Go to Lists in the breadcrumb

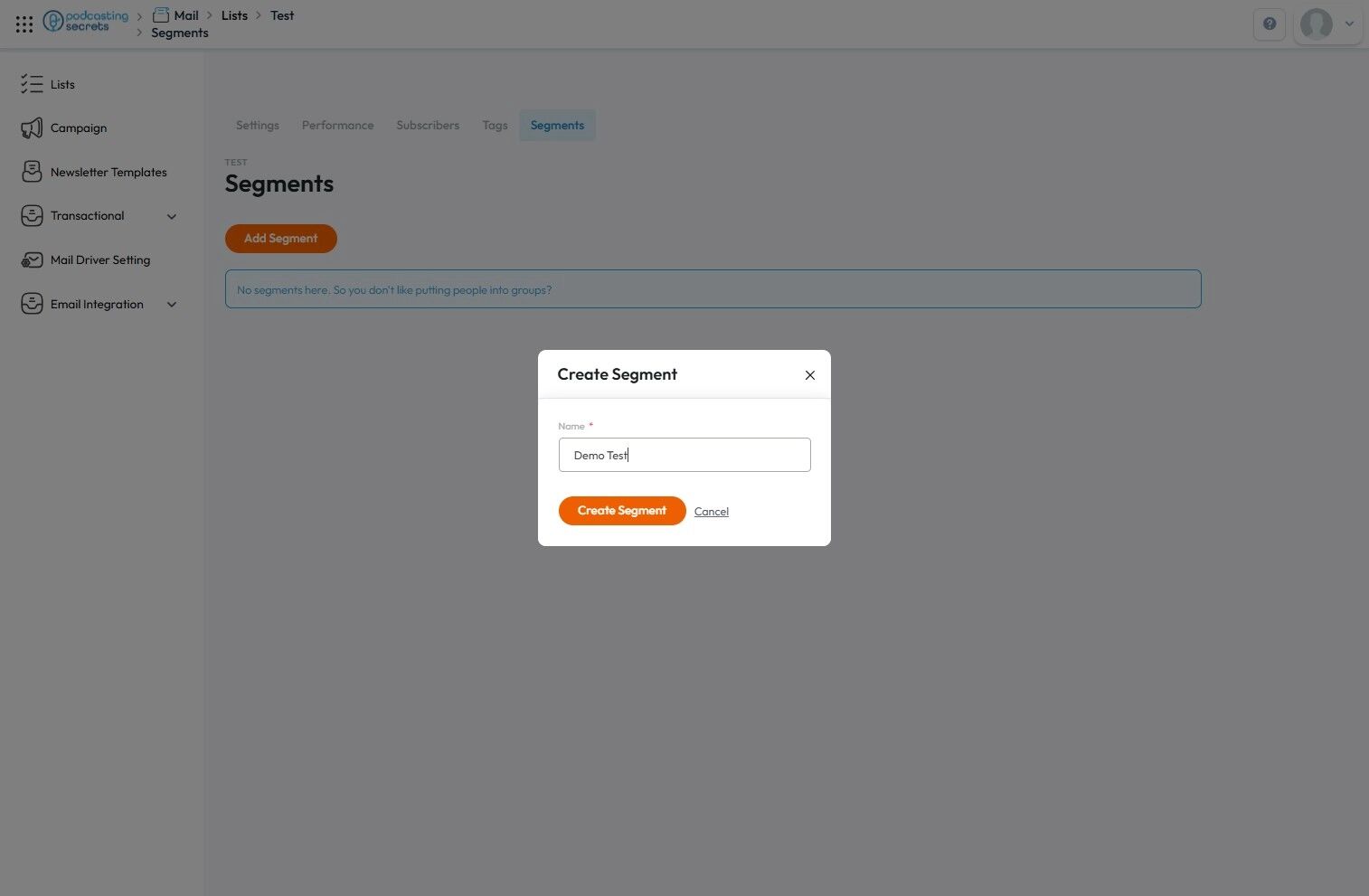234,15
